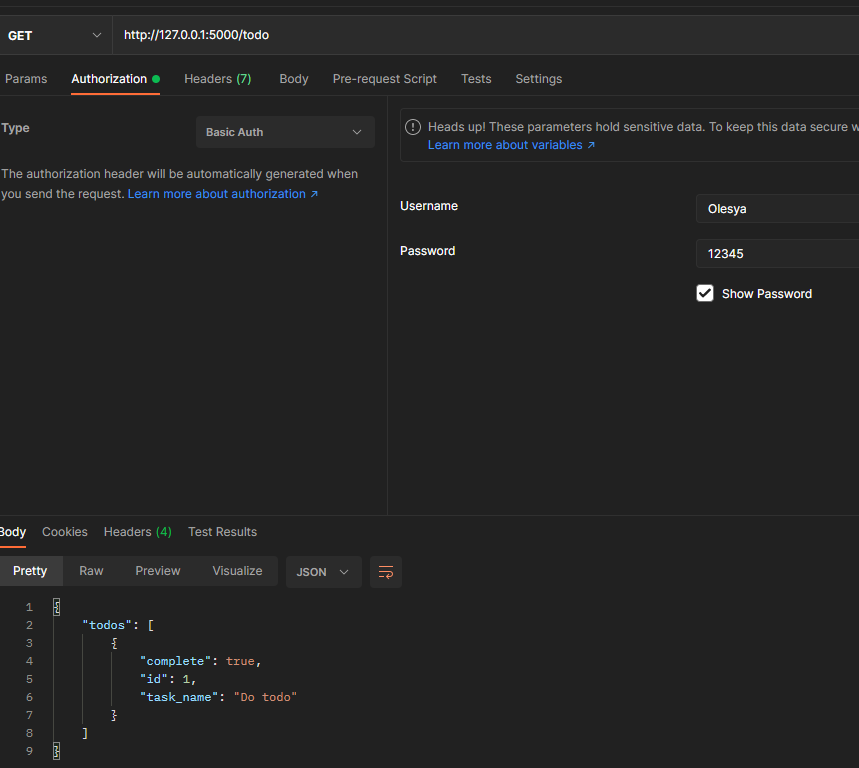
Task: Open the Learn more about variables link
Action: coord(505,144)
